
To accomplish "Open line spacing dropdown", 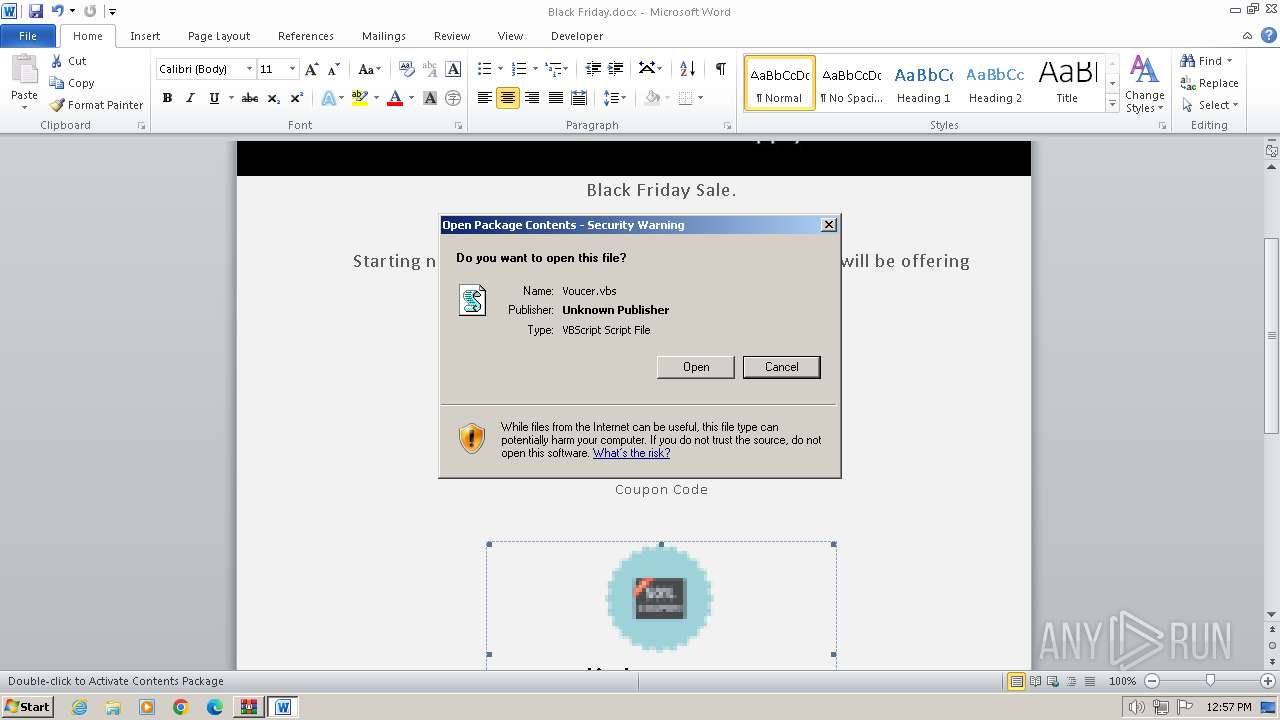I will click(623, 98).
